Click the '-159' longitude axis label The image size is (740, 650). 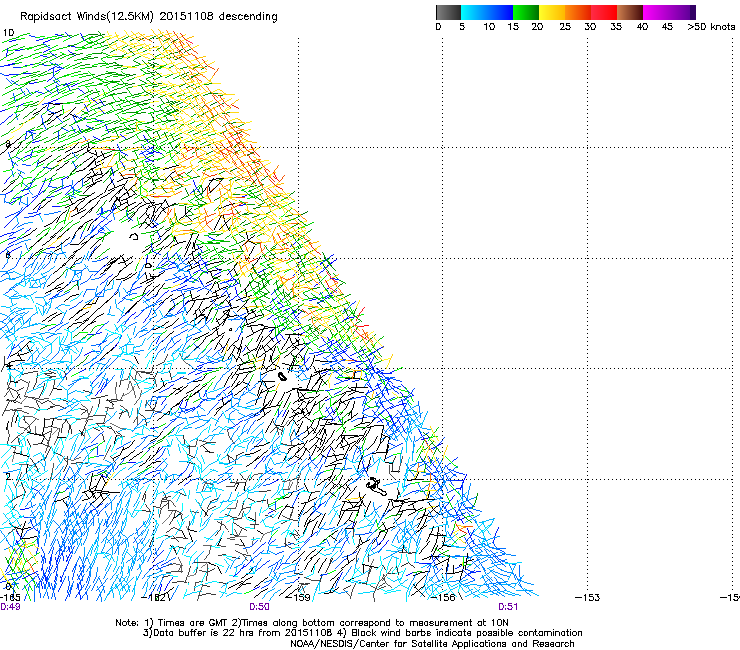(299, 598)
